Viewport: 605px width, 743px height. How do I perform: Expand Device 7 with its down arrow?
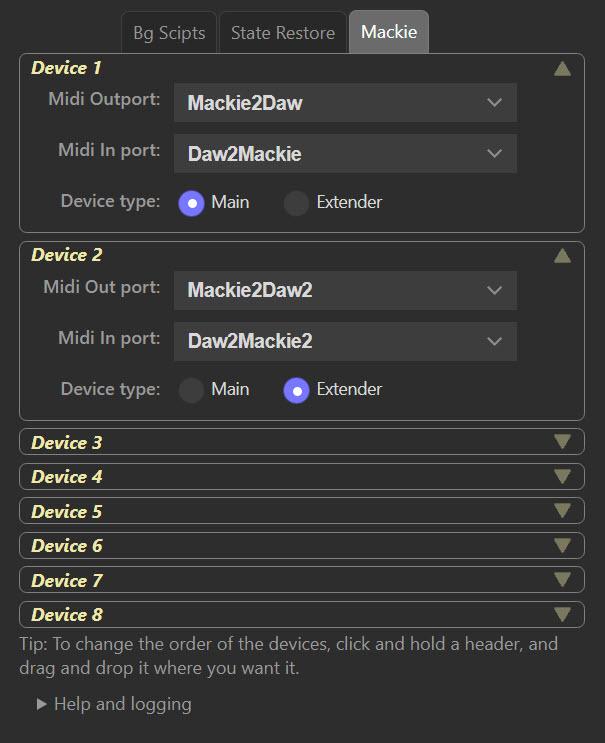tap(562, 580)
